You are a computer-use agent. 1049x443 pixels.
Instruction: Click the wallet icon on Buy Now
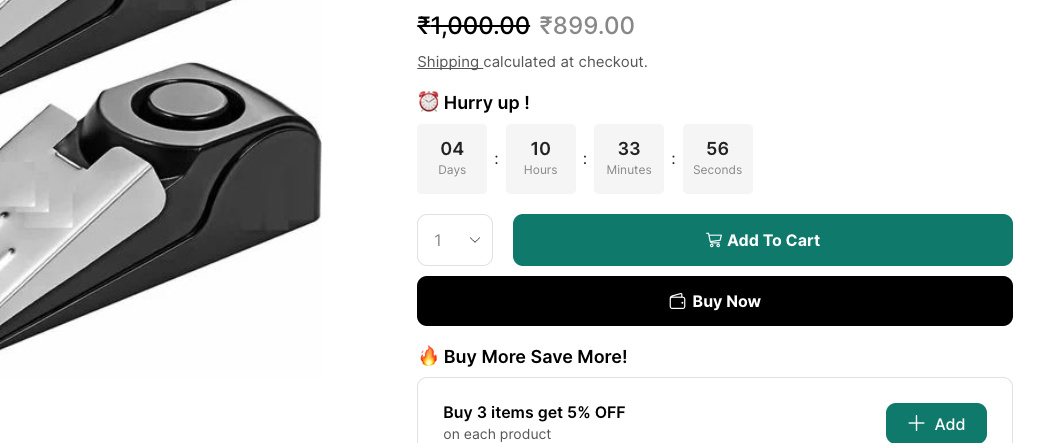(678, 301)
